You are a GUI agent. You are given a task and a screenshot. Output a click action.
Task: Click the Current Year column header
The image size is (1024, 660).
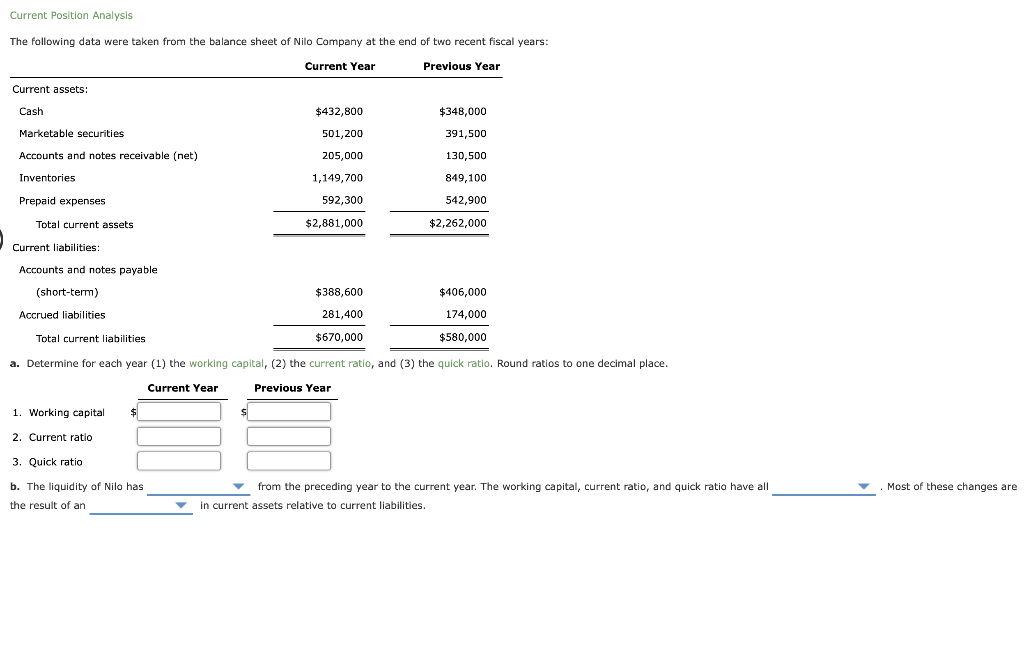tap(340, 65)
